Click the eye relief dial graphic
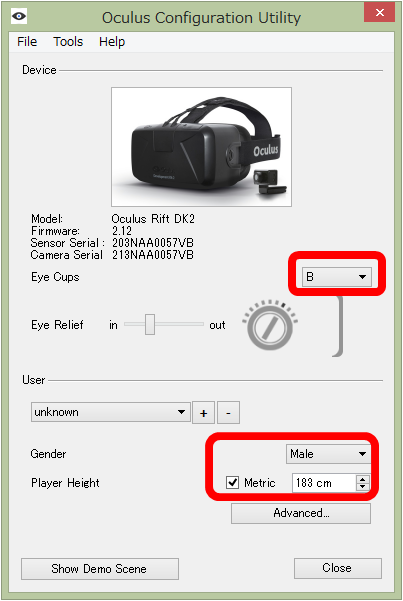This screenshot has width=403, height=601. tap(270, 325)
